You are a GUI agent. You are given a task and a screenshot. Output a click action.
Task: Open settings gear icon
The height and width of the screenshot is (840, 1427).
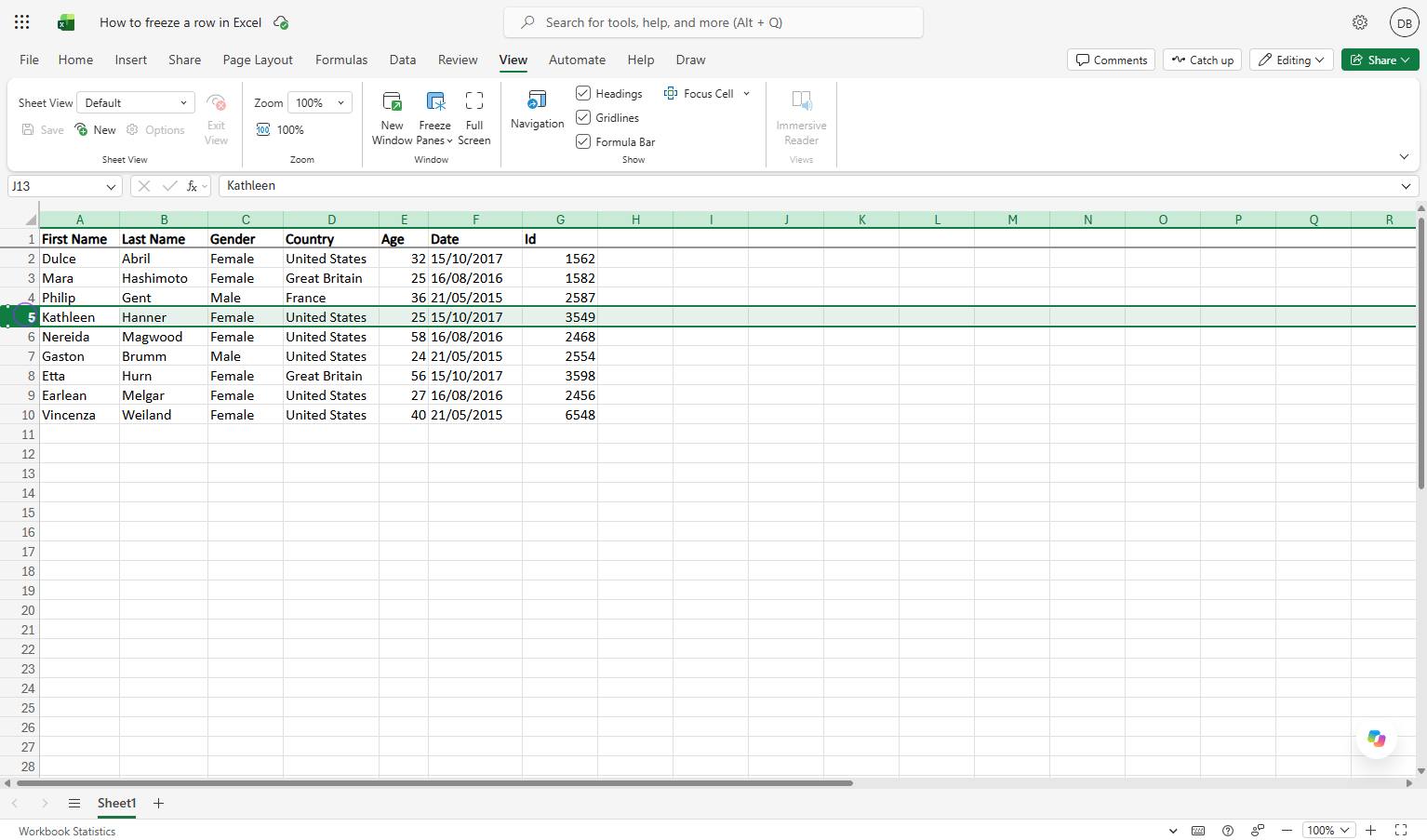coord(1360,22)
